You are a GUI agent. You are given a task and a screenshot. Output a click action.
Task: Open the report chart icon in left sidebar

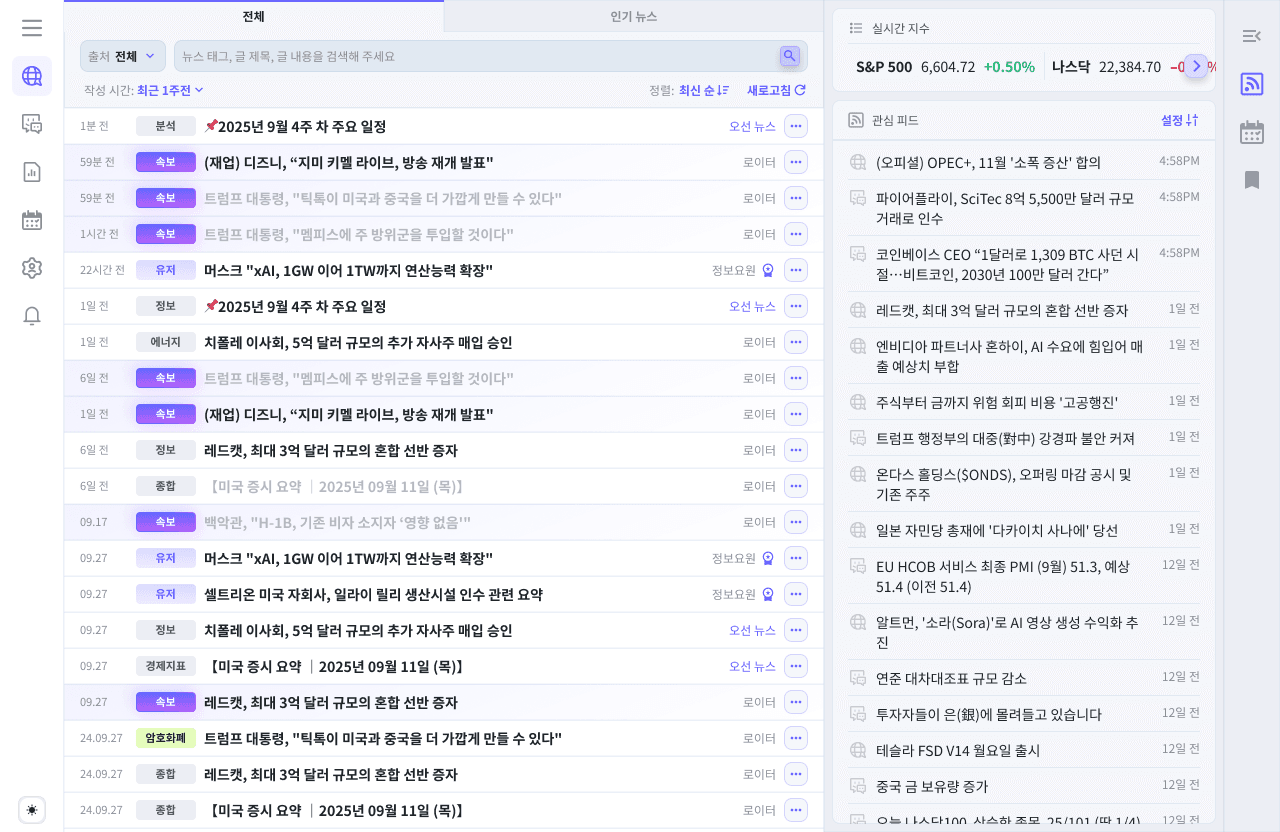(32, 172)
